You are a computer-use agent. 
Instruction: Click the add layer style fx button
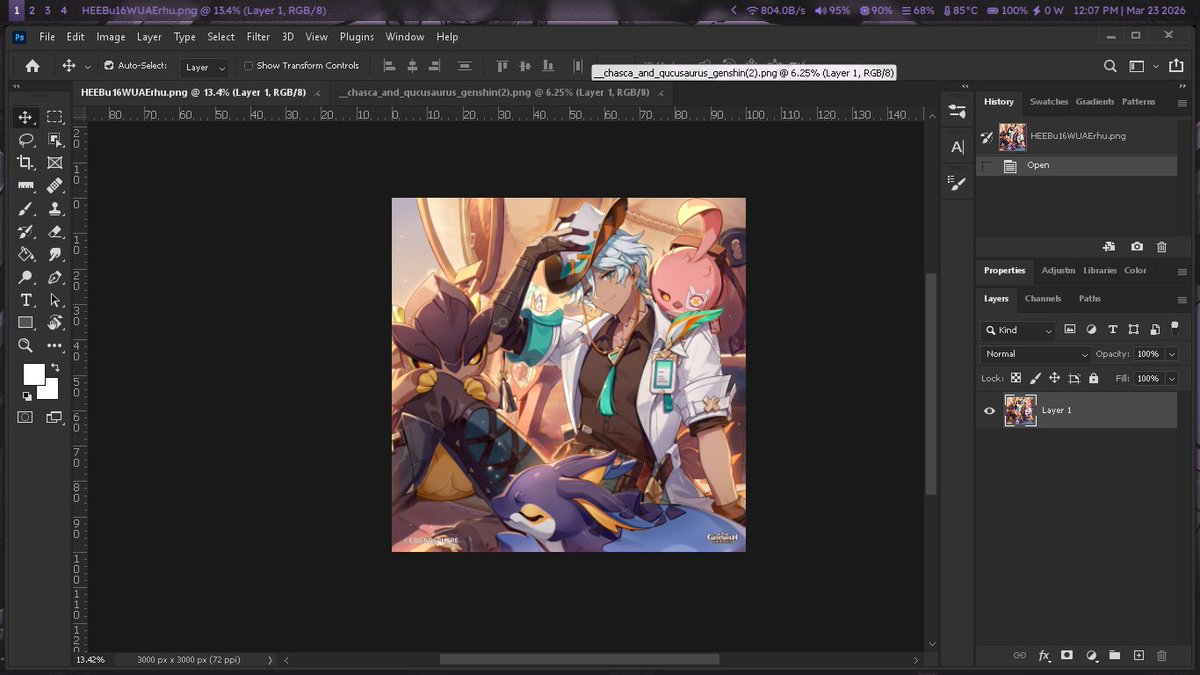point(1044,655)
